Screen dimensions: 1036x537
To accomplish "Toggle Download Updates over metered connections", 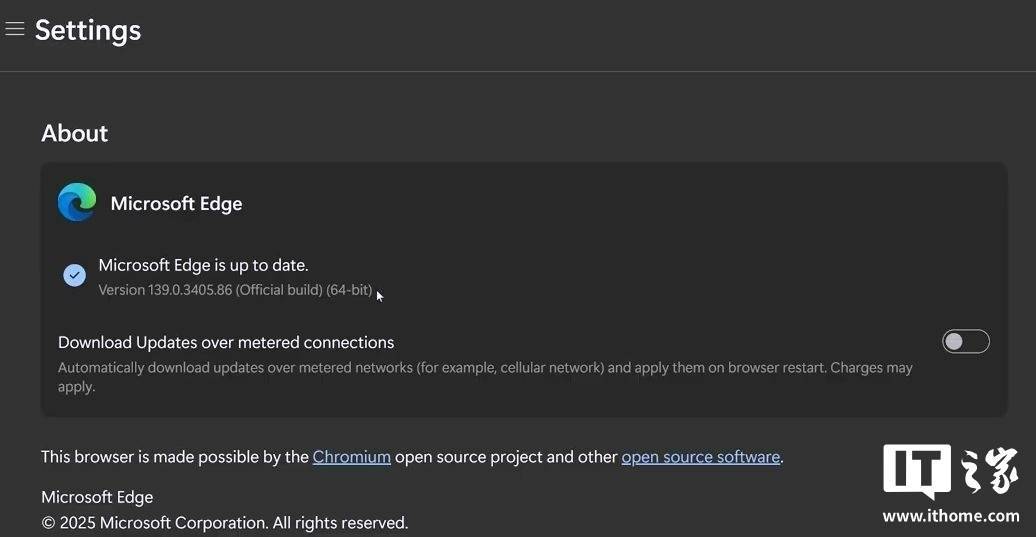I will tap(965, 342).
